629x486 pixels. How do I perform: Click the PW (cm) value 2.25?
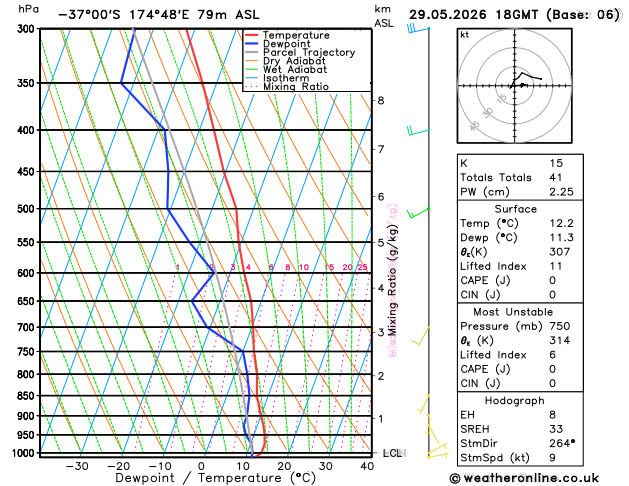point(561,192)
